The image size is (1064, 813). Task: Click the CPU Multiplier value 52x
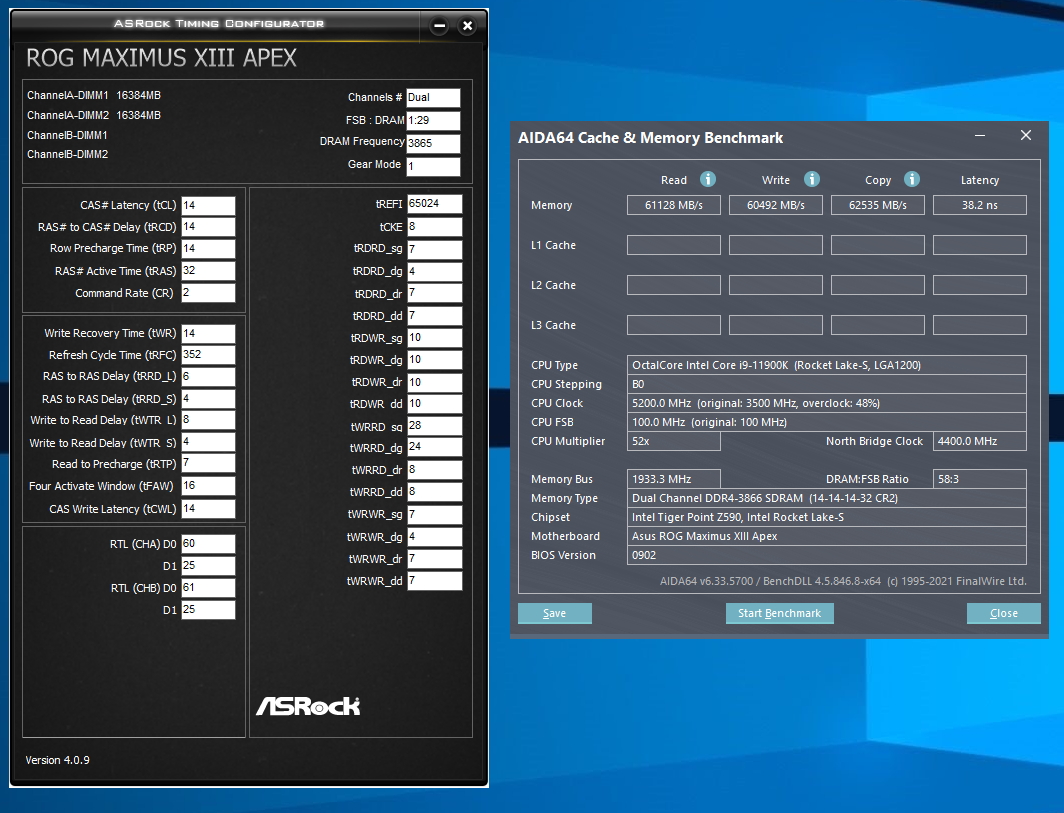click(x=674, y=441)
